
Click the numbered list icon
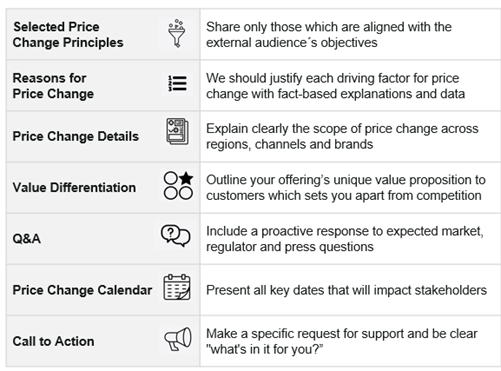click(177, 83)
